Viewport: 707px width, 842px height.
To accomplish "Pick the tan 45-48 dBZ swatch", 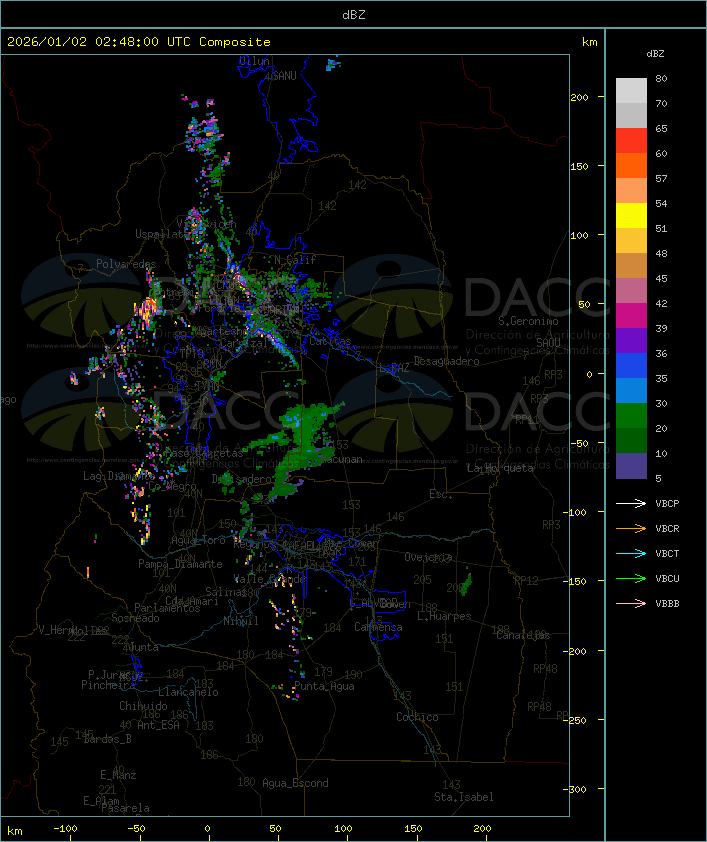I will [631, 265].
